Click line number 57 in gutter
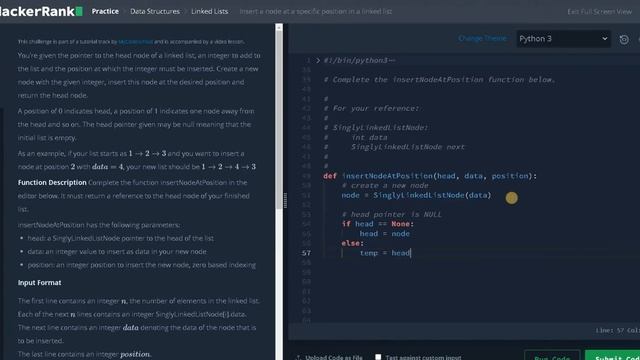The image size is (640, 360). coord(306,253)
